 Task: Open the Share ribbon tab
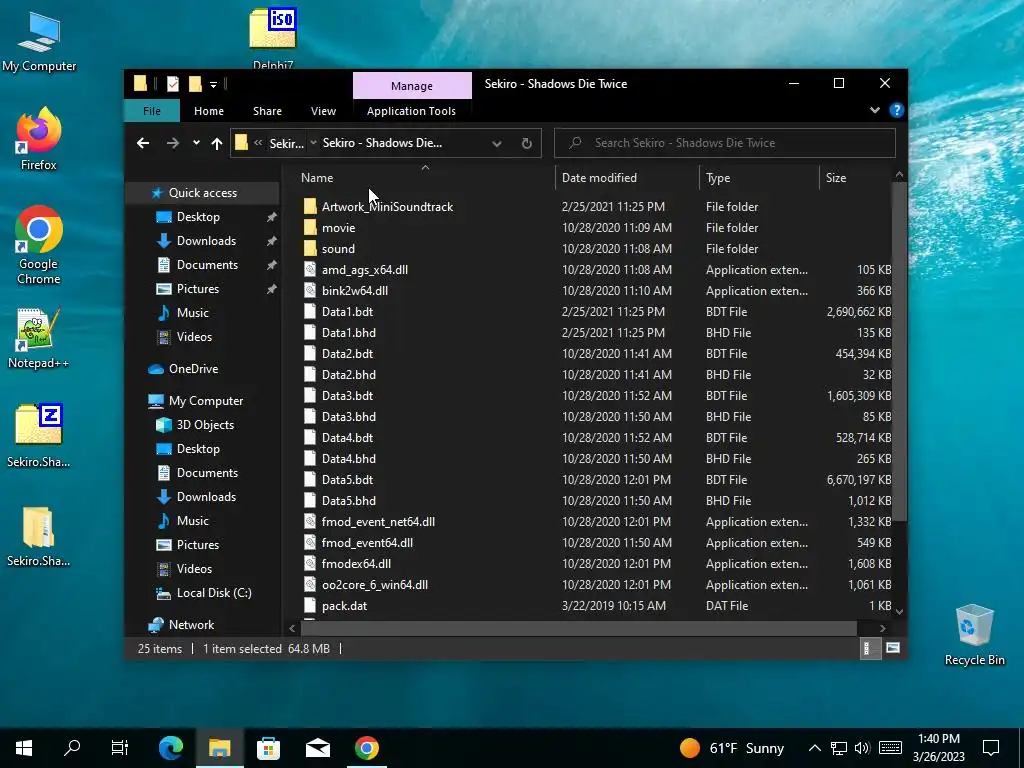[268, 111]
